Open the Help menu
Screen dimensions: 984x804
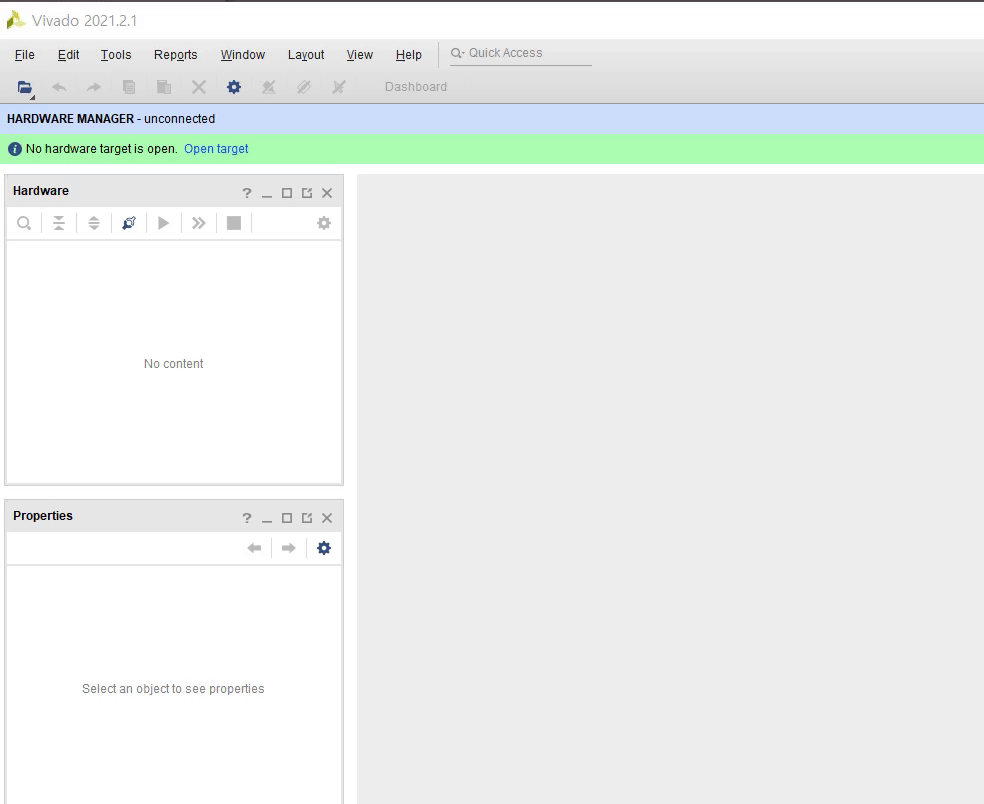(x=409, y=55)
